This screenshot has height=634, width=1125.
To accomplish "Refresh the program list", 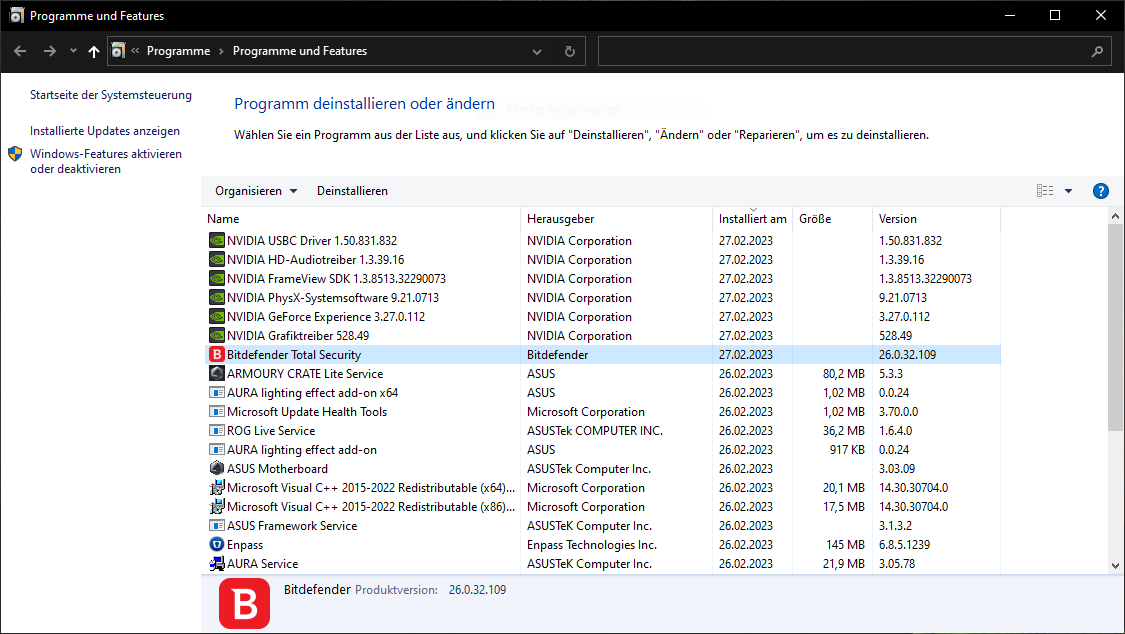I will (x=570, y=52).
